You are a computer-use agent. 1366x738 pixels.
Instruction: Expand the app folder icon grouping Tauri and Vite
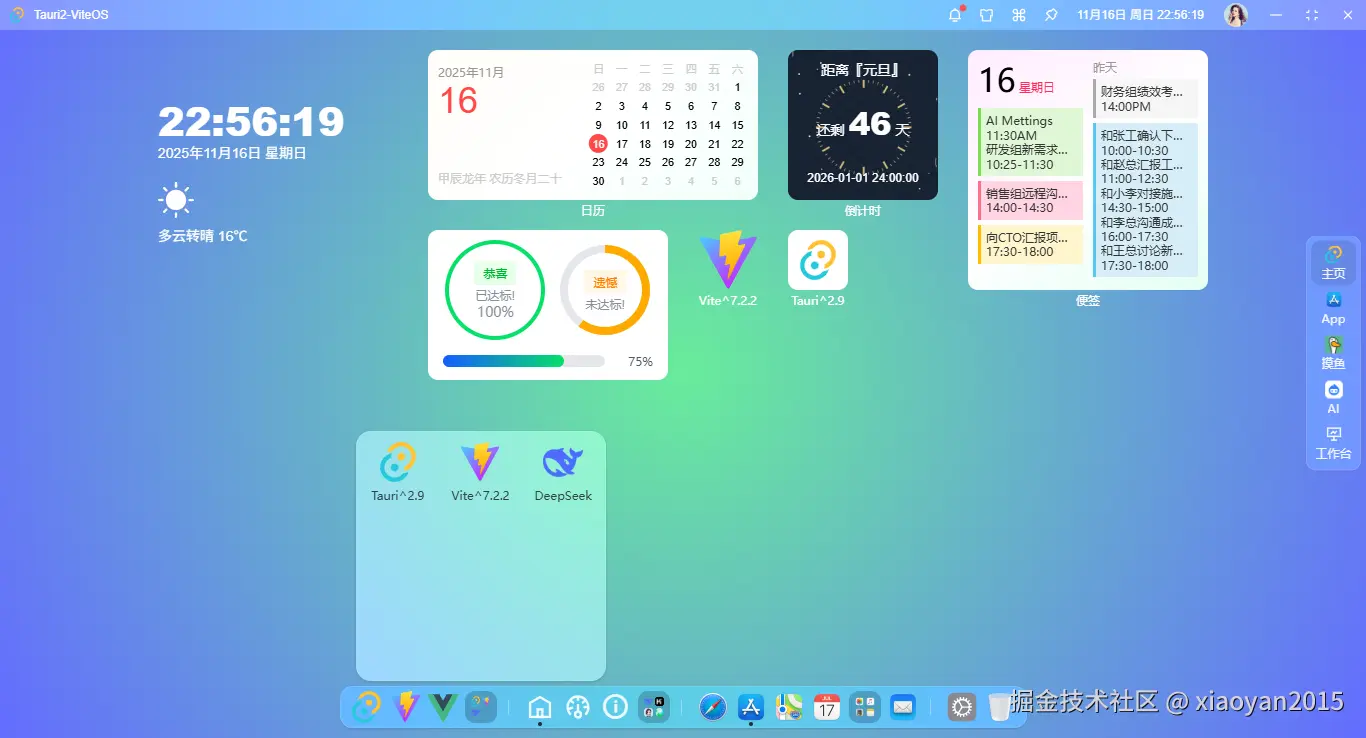pos(480,707)
